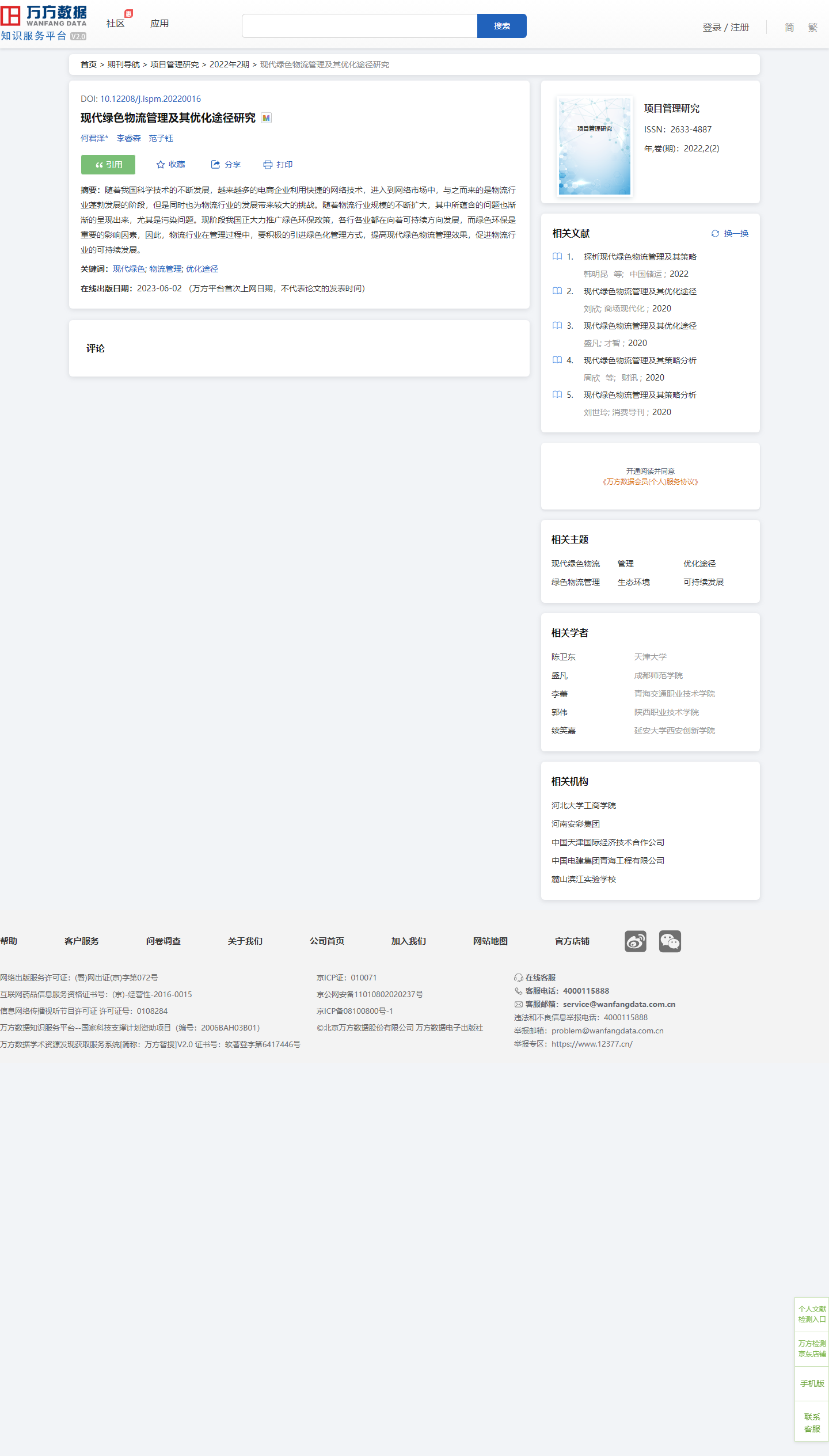This screenshot has height=1456, width=829.
Task: Select keyword 物流管理
Action: [x=165, y=269]
